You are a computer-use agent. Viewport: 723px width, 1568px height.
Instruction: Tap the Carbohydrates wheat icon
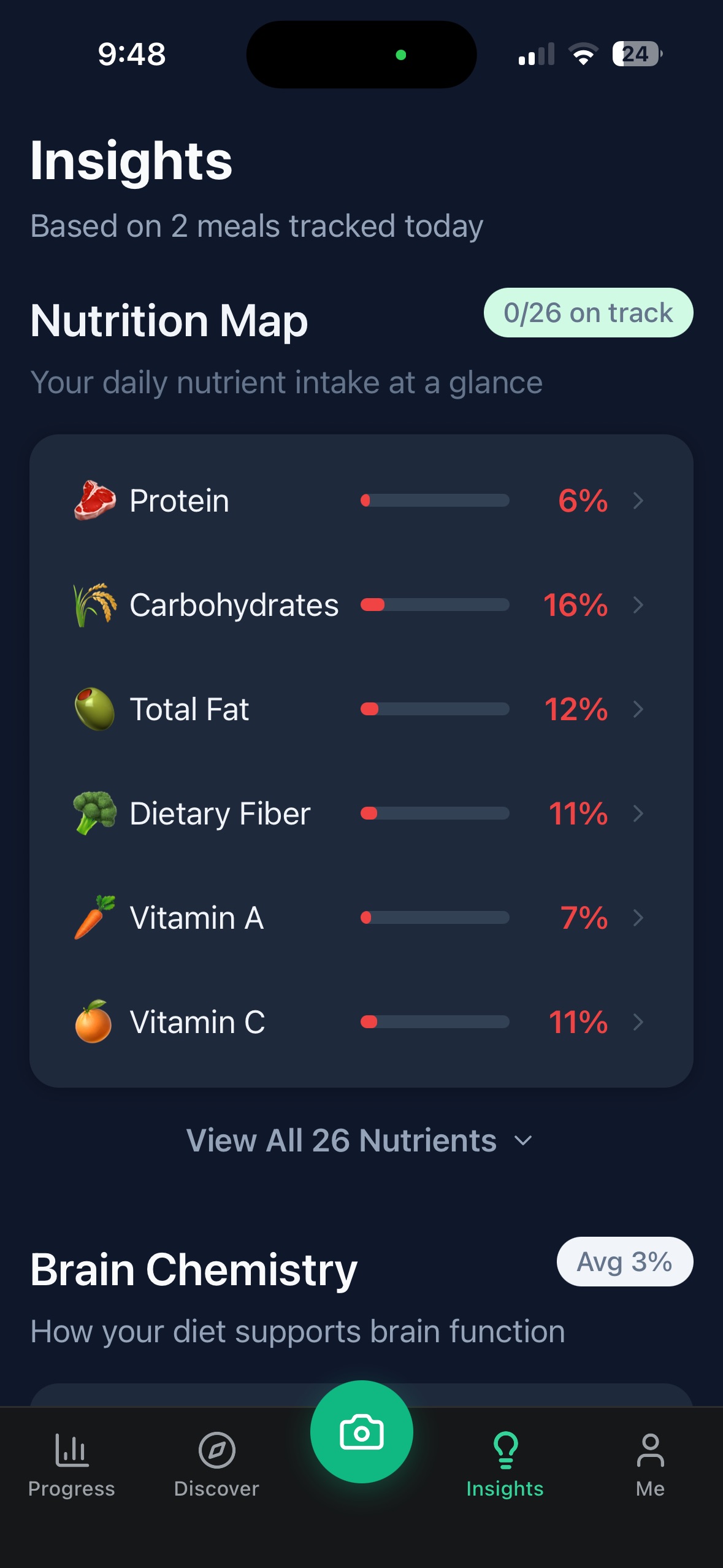click(x=94, y=605)
